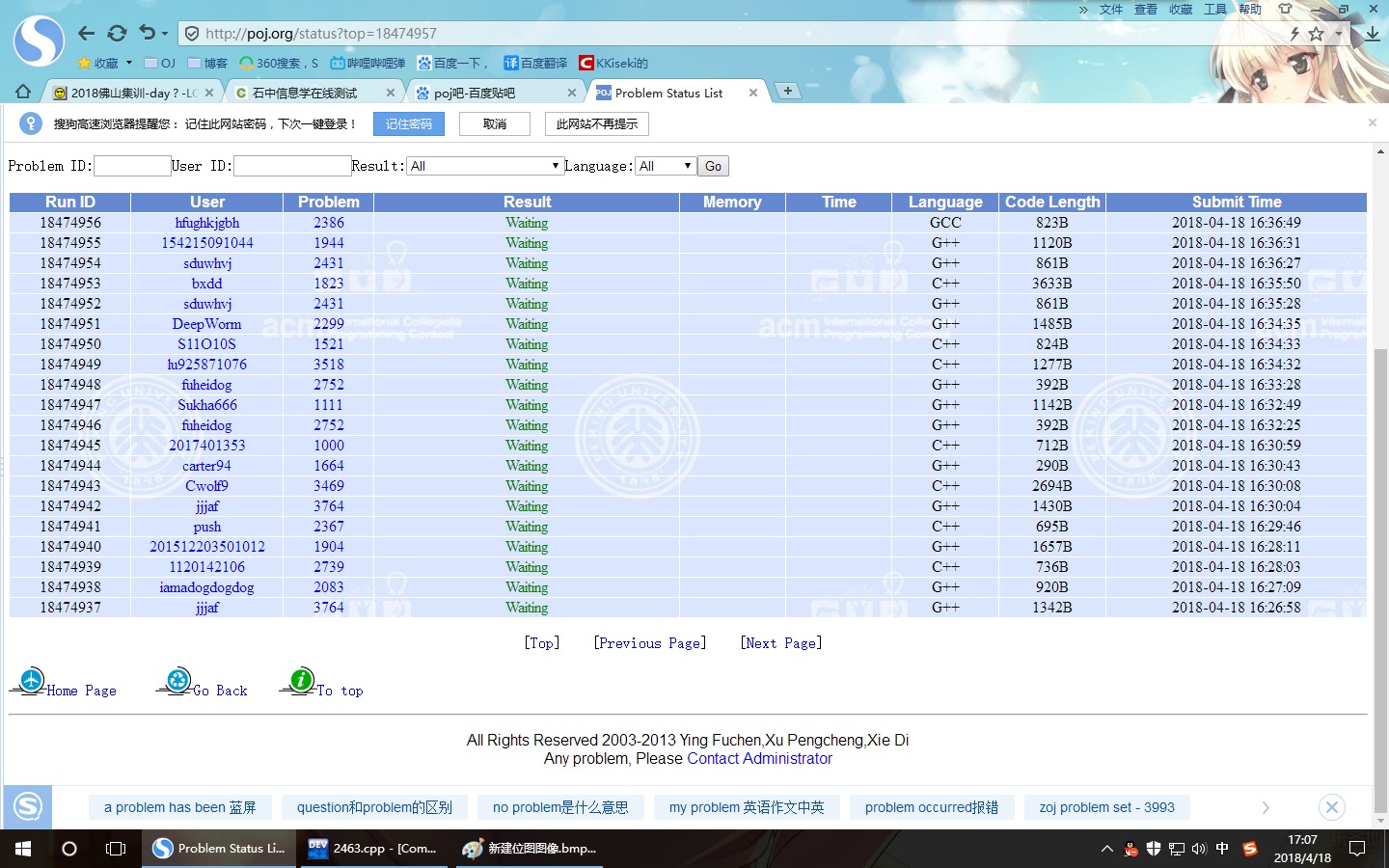The height and width of the screenshot is (868, 1389).
Task: Click the 记住密码 button
Action: coord(409,123)
